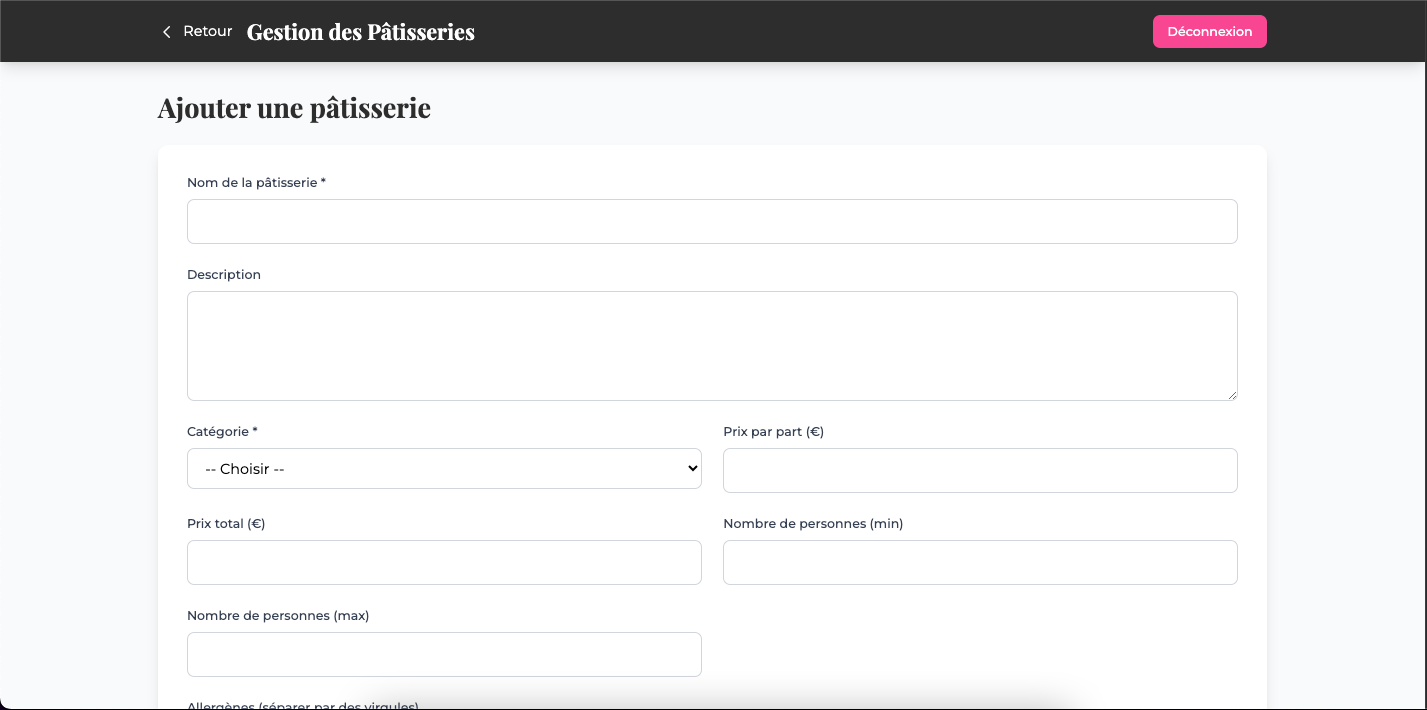This screenshot has height=710, width=1427.
Task: Click the 'Catégorie *' label text
Action: click(x=222, y=432)
